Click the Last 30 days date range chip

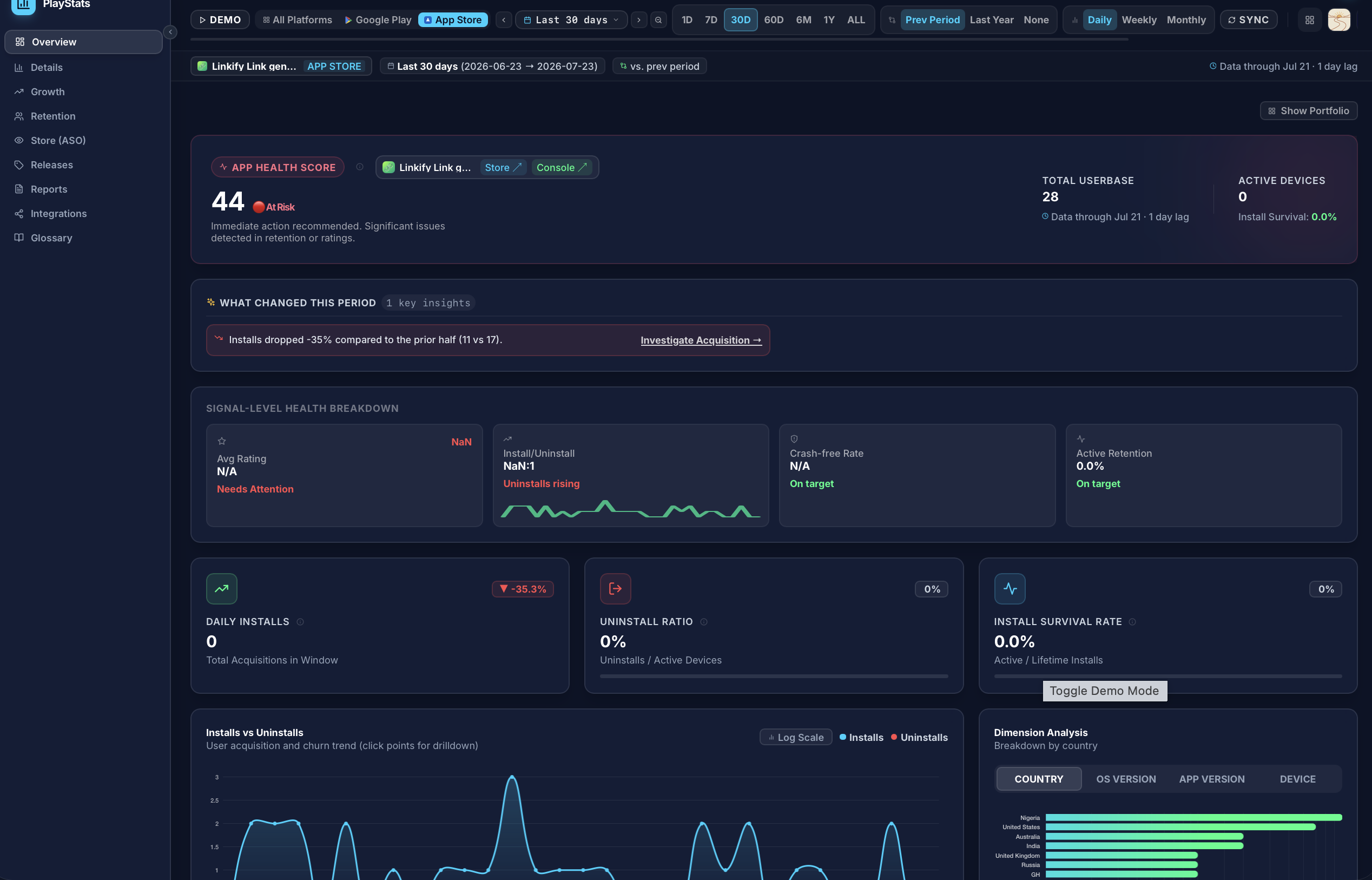click(492, 65)
